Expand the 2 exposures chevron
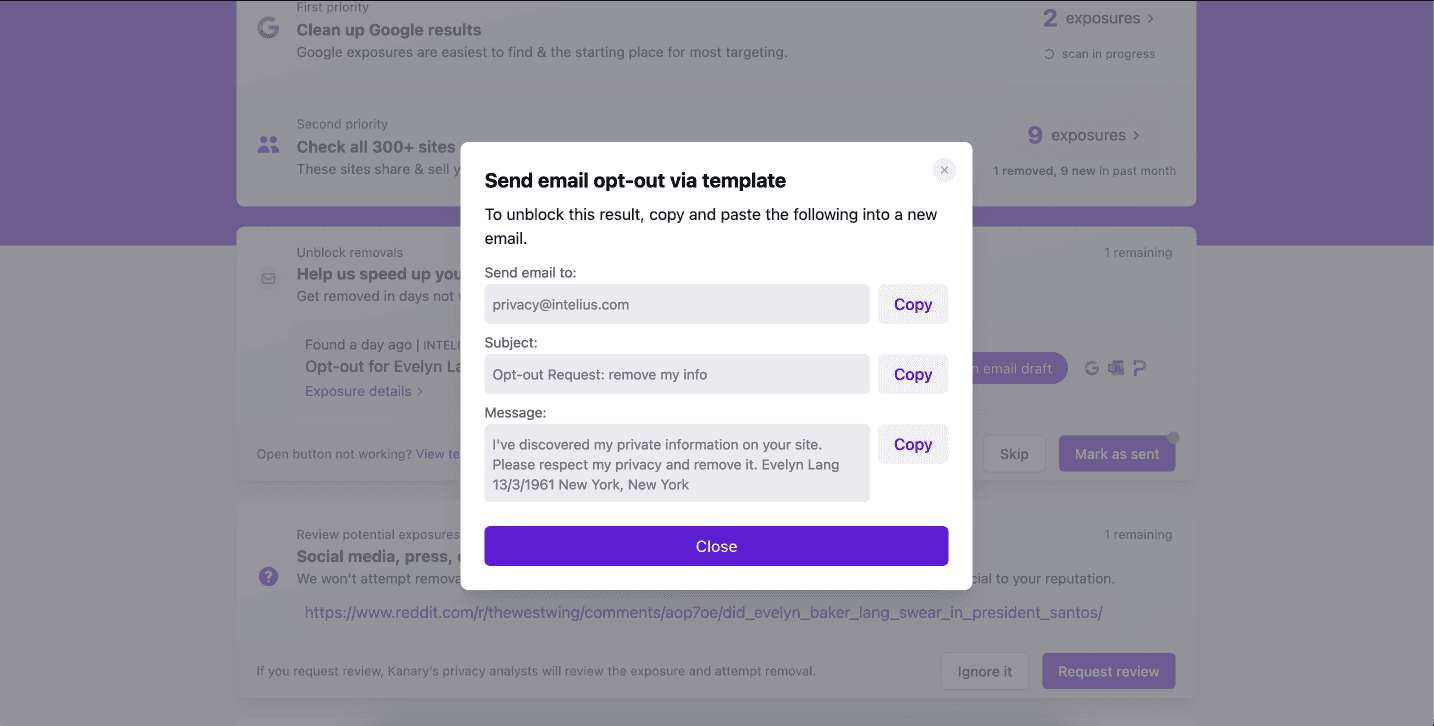Viewport: 1434px width, 726px height. click(x=1151, y=18)
